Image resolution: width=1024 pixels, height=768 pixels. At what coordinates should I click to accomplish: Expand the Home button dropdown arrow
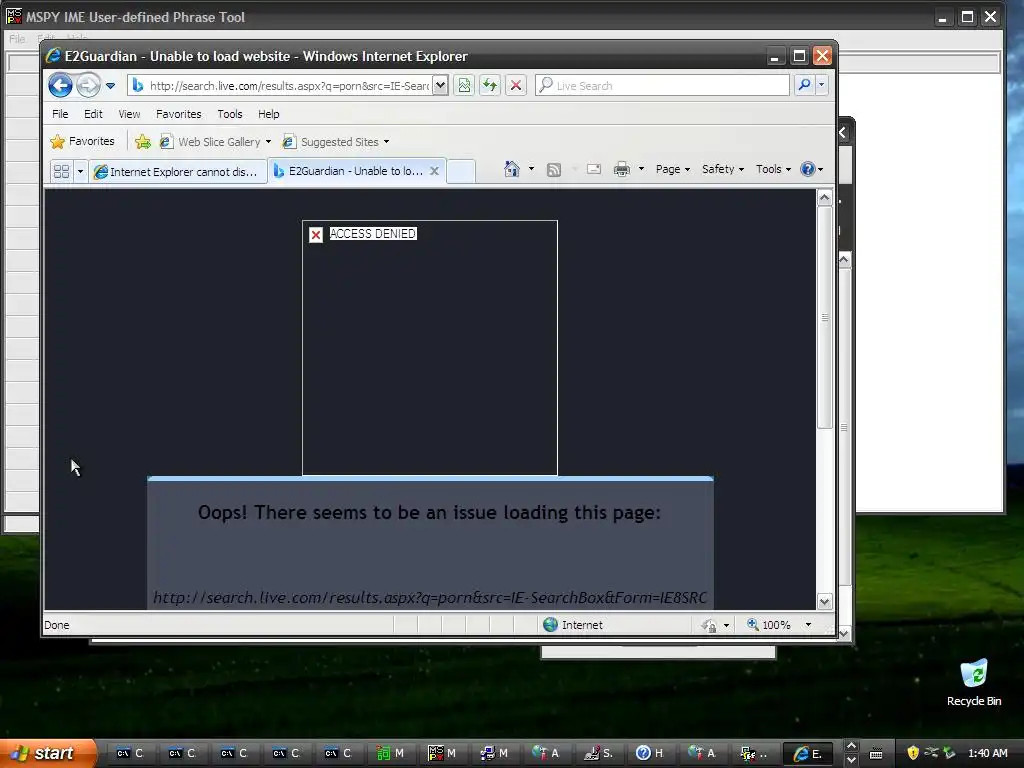point(531,169)
